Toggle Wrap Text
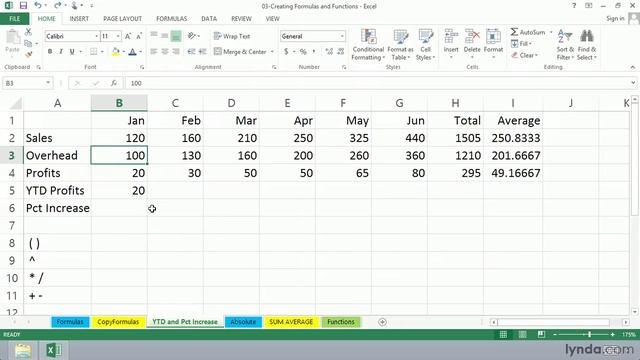Viewport: 640px width, 360px height. (232, 36)
